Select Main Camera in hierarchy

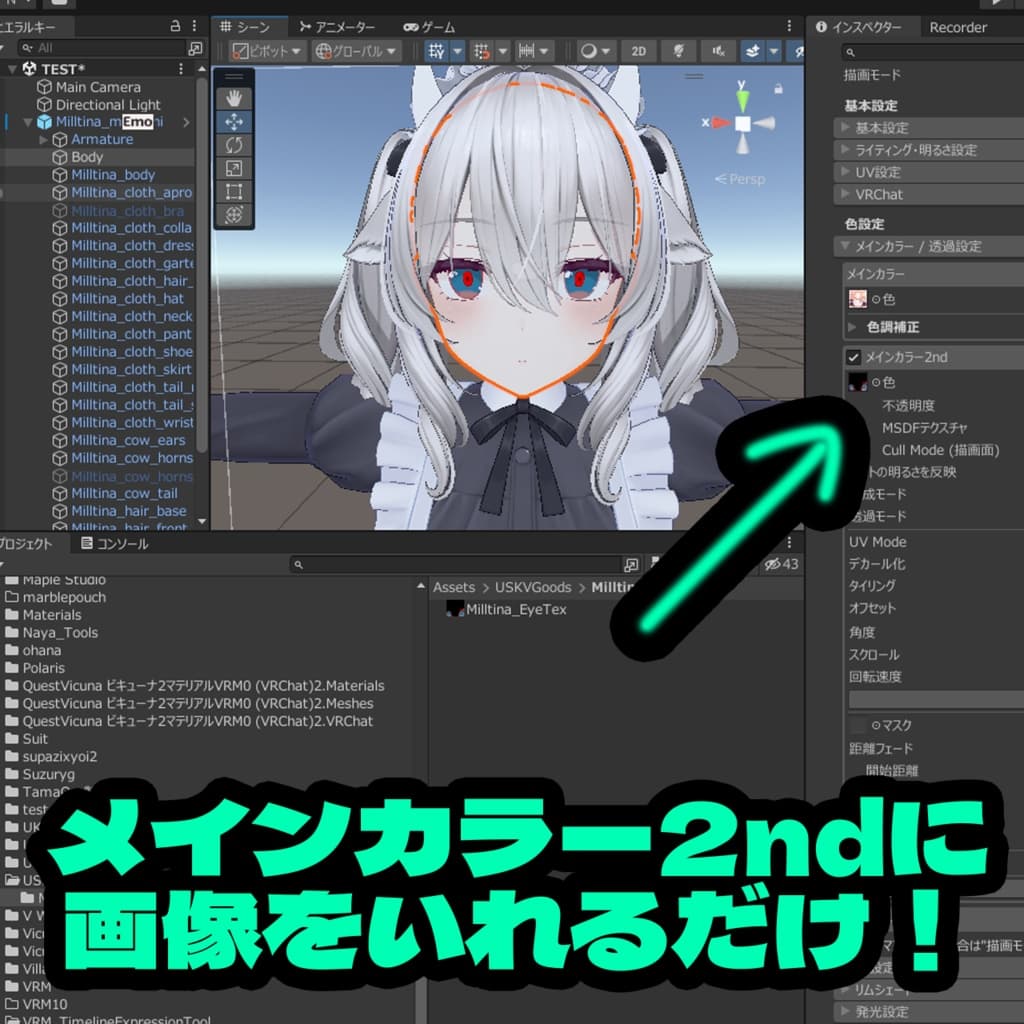click(97, 87)
